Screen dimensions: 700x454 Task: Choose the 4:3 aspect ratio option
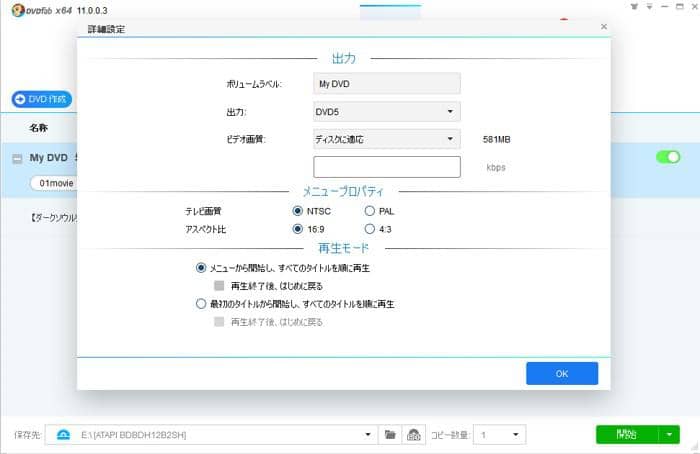[x=369, y=229]
